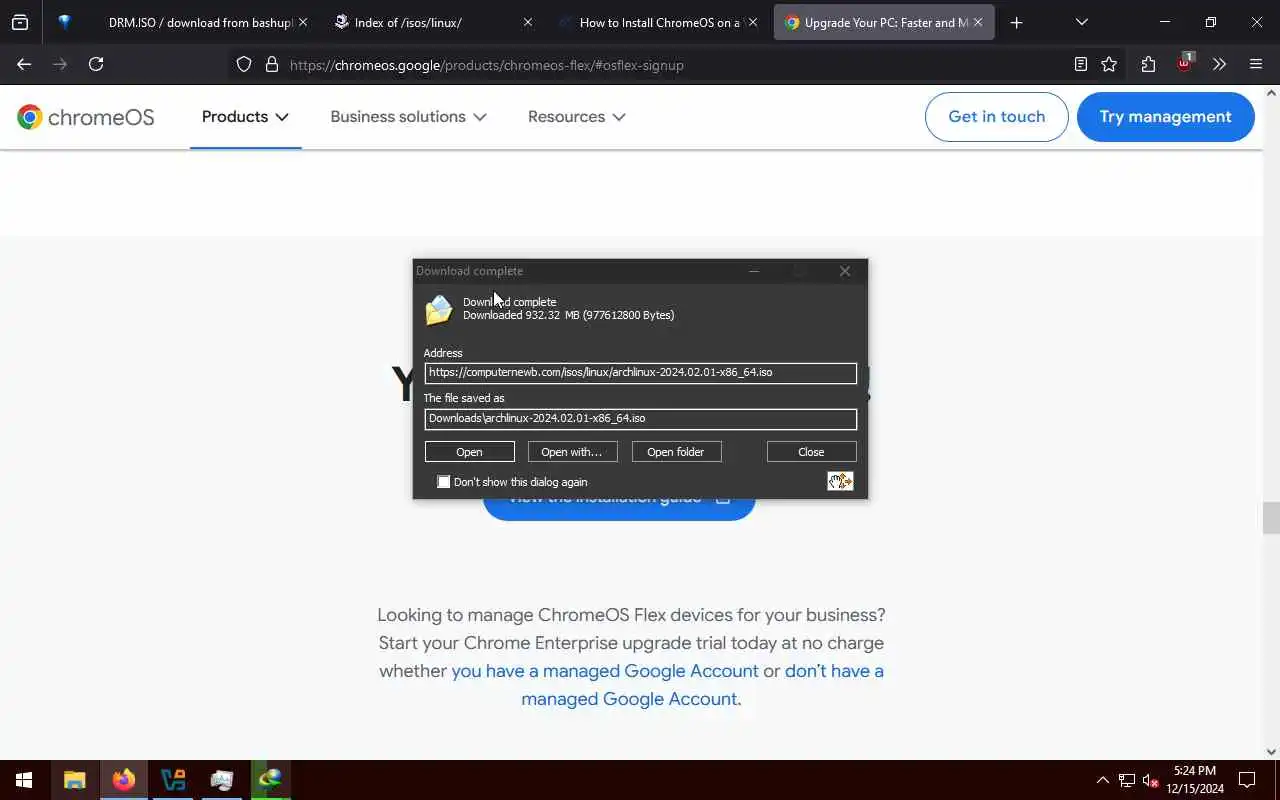
Task: Open Windows Start menu
Action: (x=24, y=780)
